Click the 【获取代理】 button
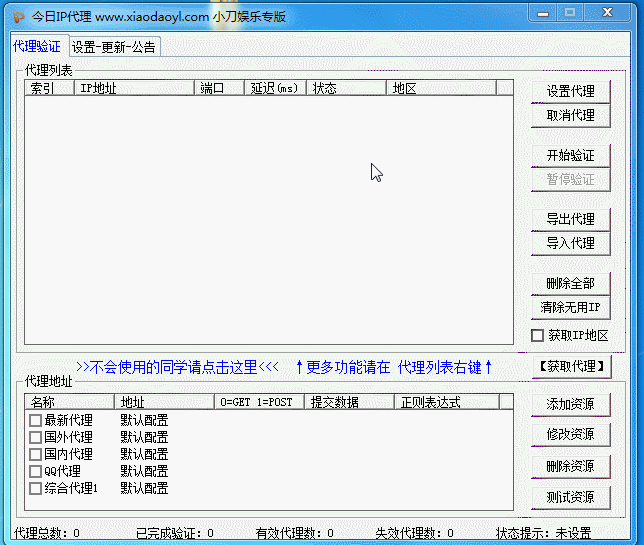Viewport: 644px width, 545px height. coord(570,367)
